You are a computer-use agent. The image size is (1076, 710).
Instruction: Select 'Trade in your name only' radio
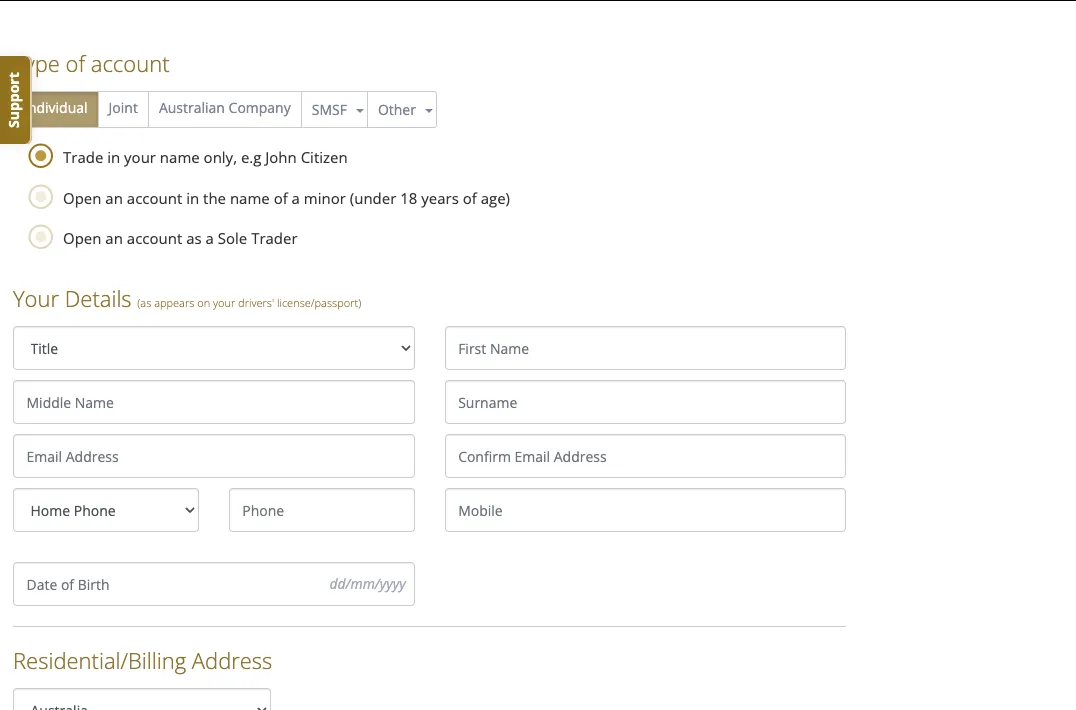(40, 156)
